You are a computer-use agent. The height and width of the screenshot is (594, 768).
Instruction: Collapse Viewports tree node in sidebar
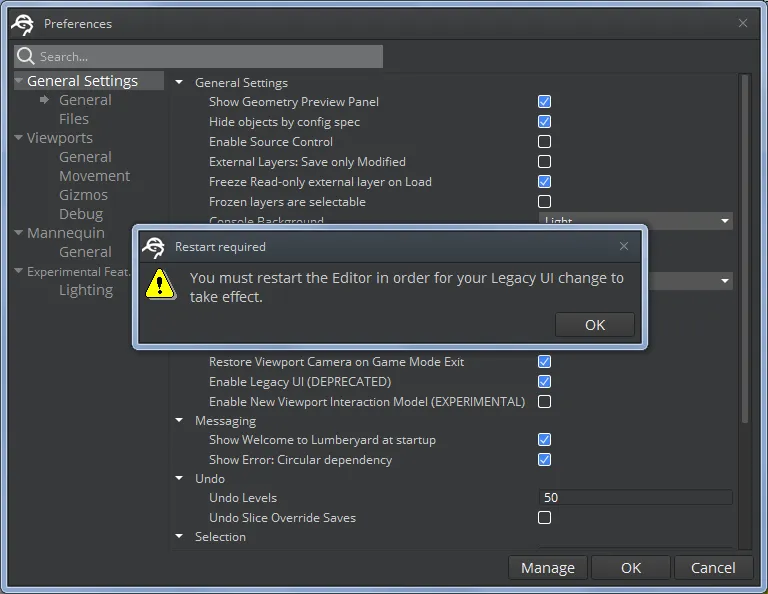pos(19,138)
